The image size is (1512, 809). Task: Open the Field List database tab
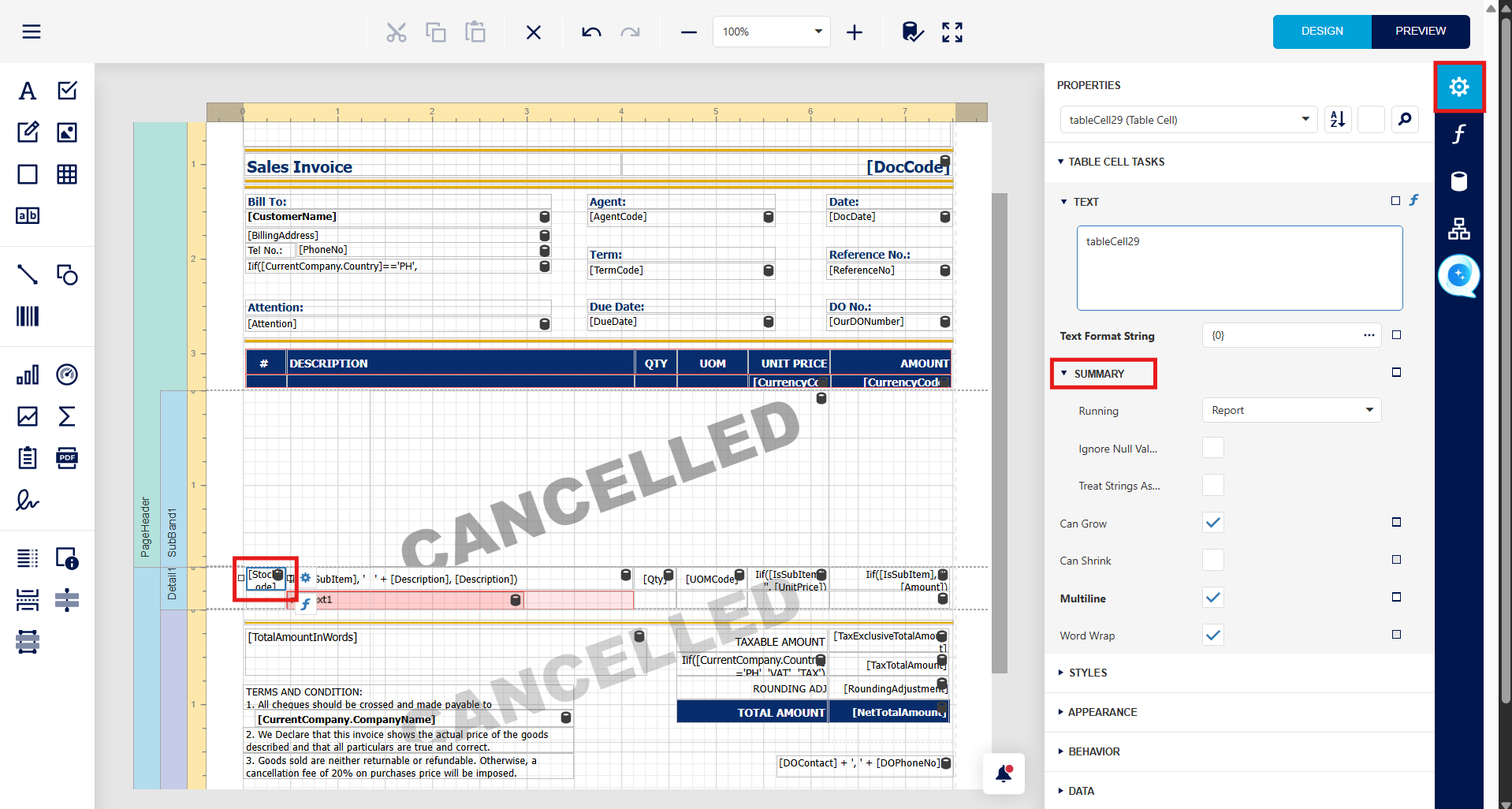[x=1459, y=181]
